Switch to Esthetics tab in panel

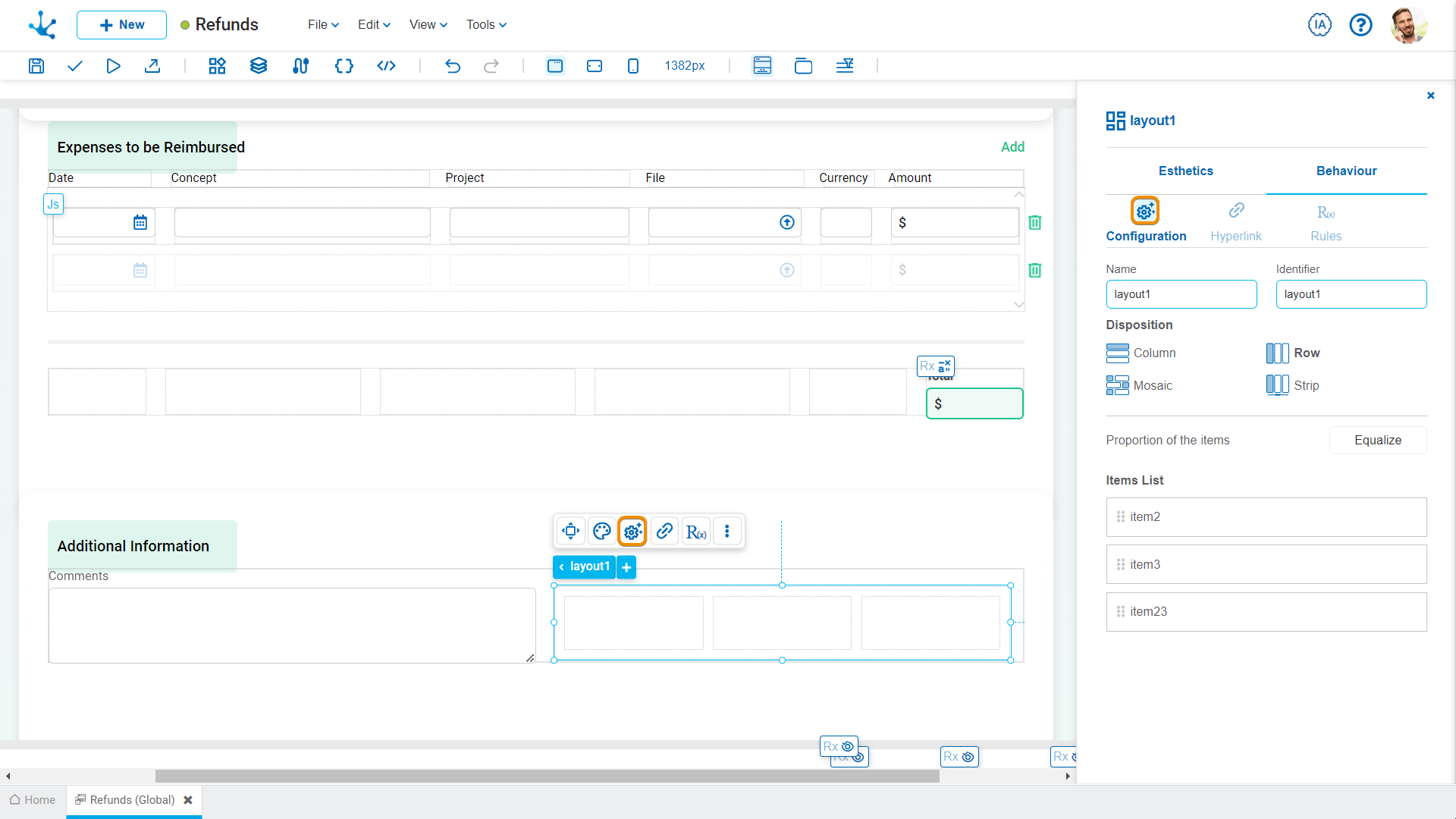[1185, 171]
